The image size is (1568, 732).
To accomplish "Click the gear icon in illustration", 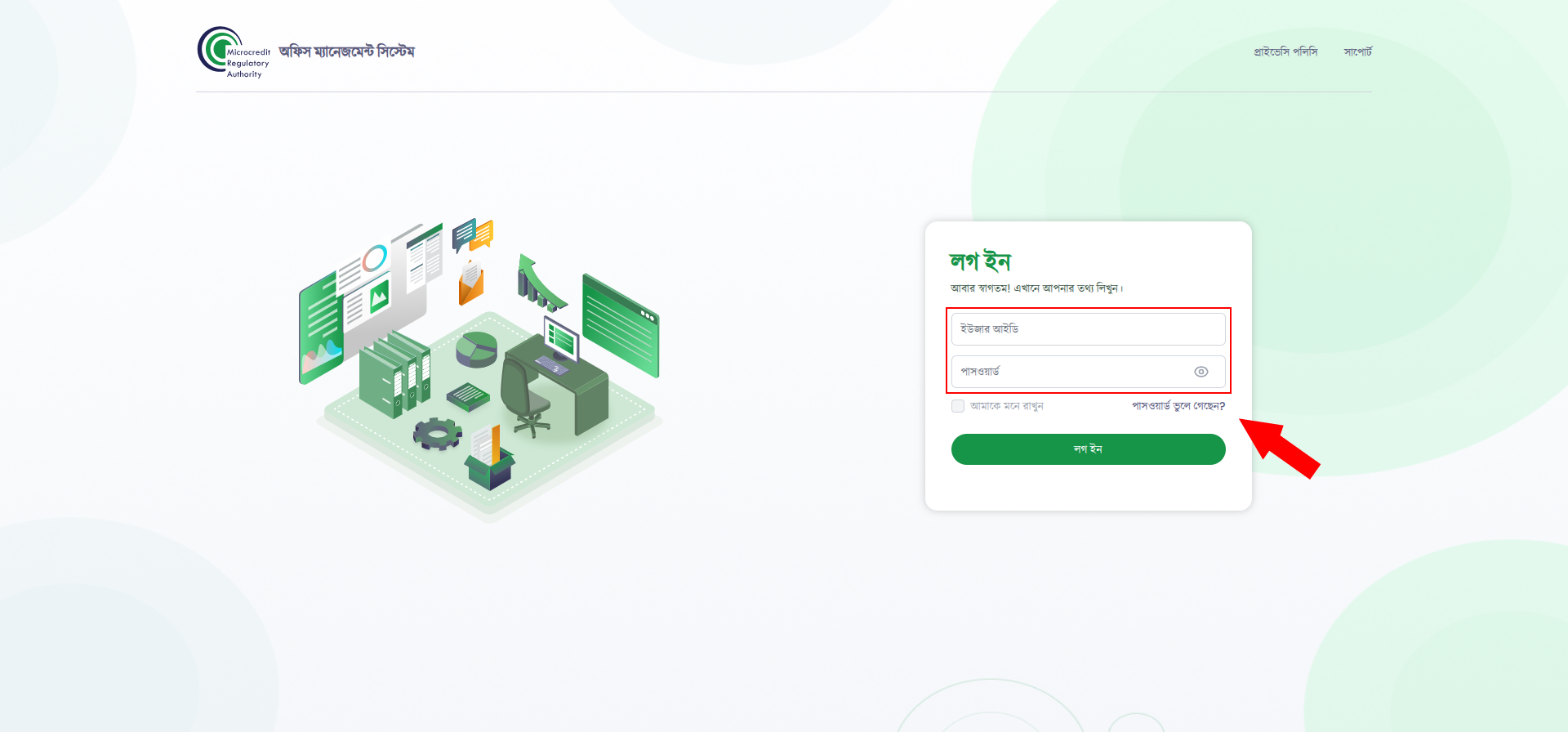I will click(x=437, y=433).
